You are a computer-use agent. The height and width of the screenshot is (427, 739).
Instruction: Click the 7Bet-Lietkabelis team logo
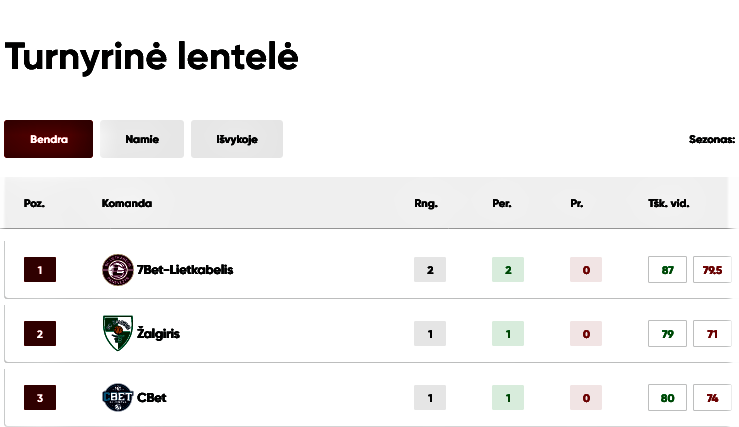click(x=118, y=270)
